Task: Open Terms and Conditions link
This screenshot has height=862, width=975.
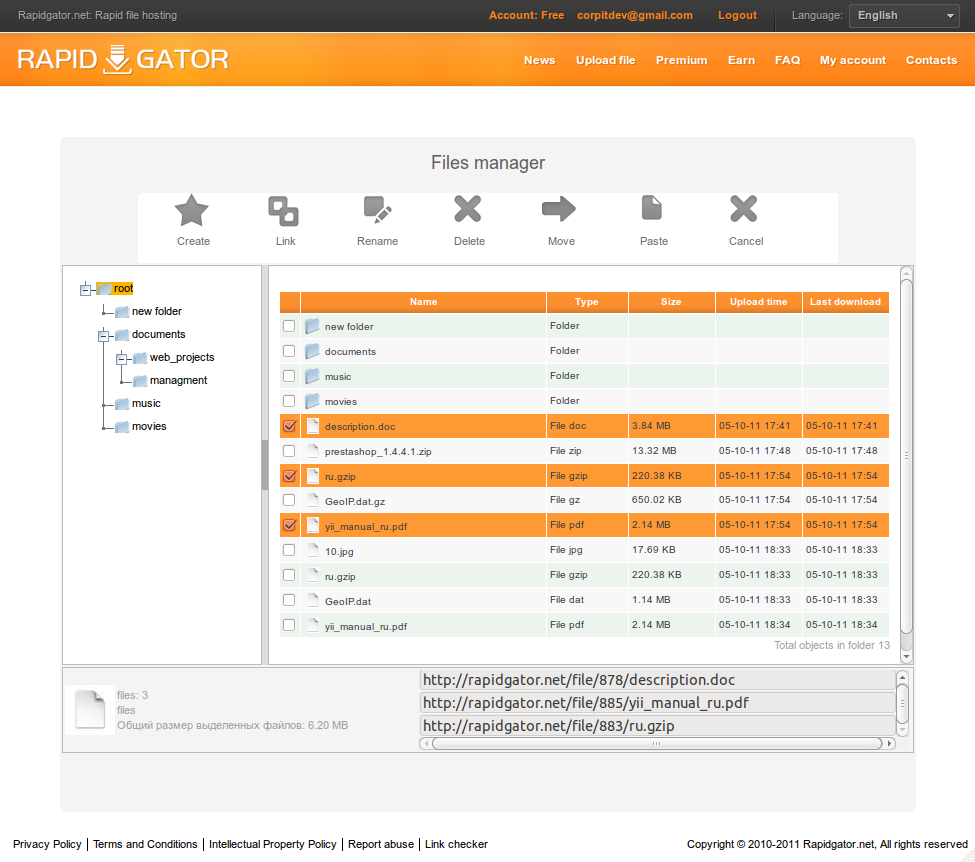Action: tap(145, 844)
